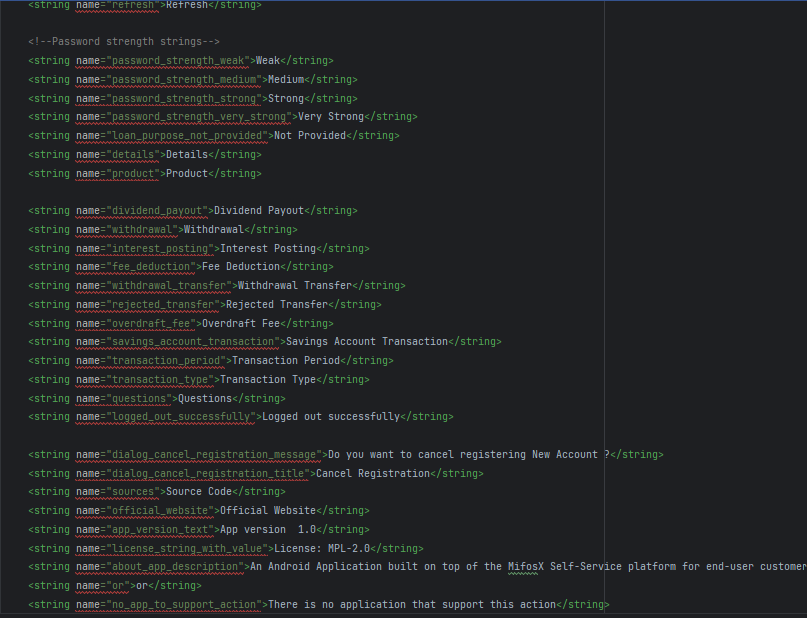
Task: Click the text "Do you want to cancel registering"
Action: (427, 455)
